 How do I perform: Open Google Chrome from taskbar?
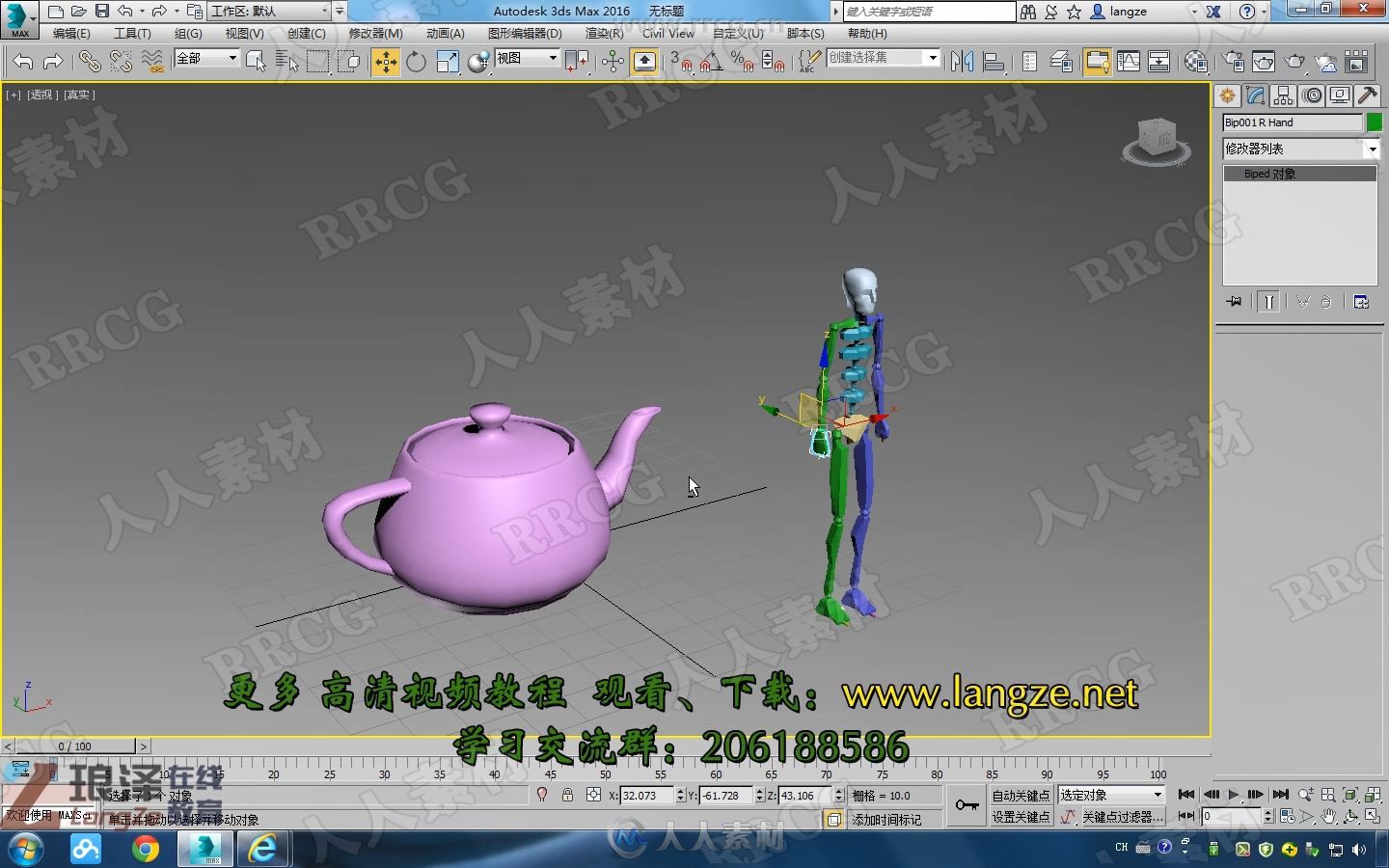(146, 849)
